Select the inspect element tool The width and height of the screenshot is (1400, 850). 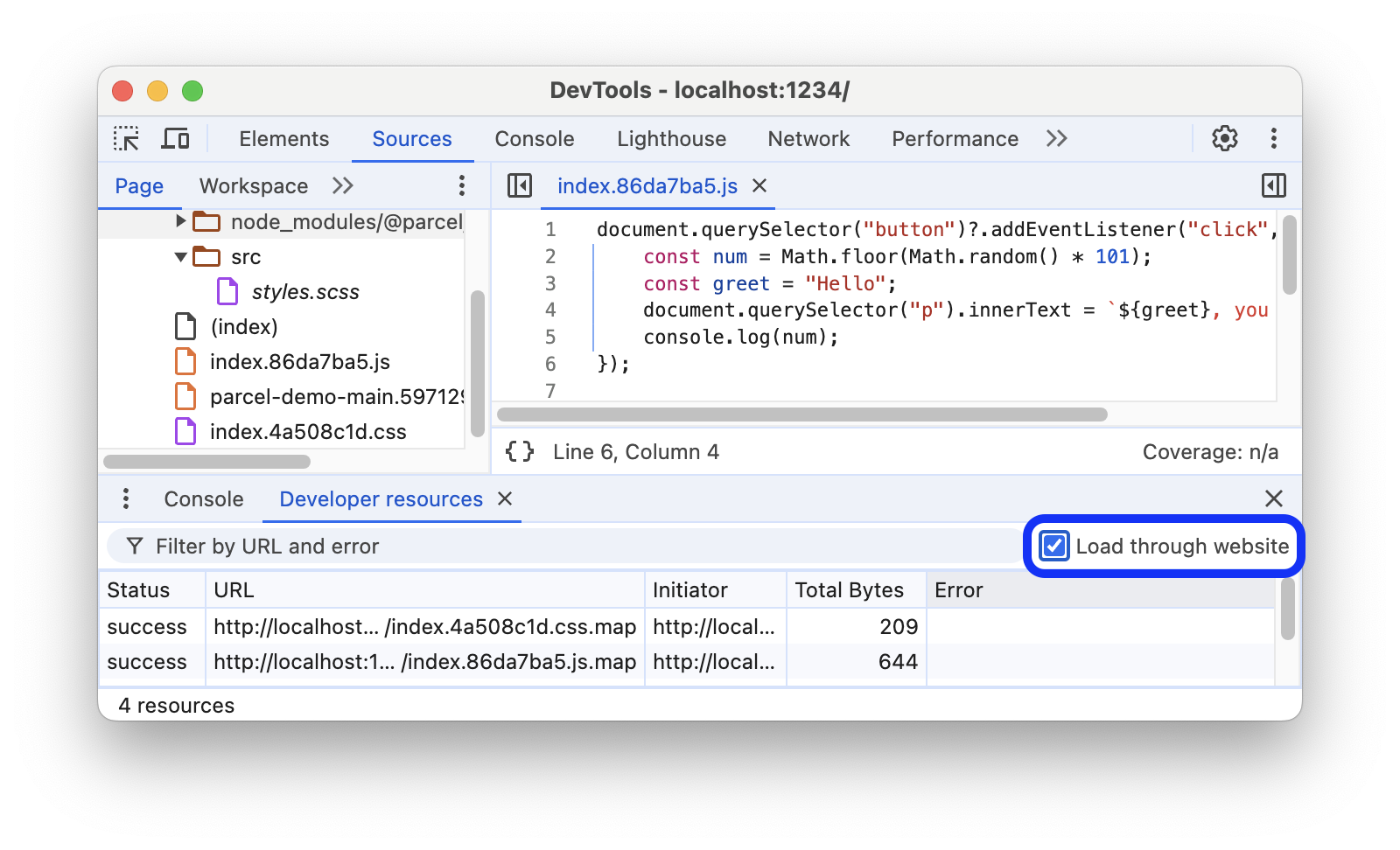127,138
